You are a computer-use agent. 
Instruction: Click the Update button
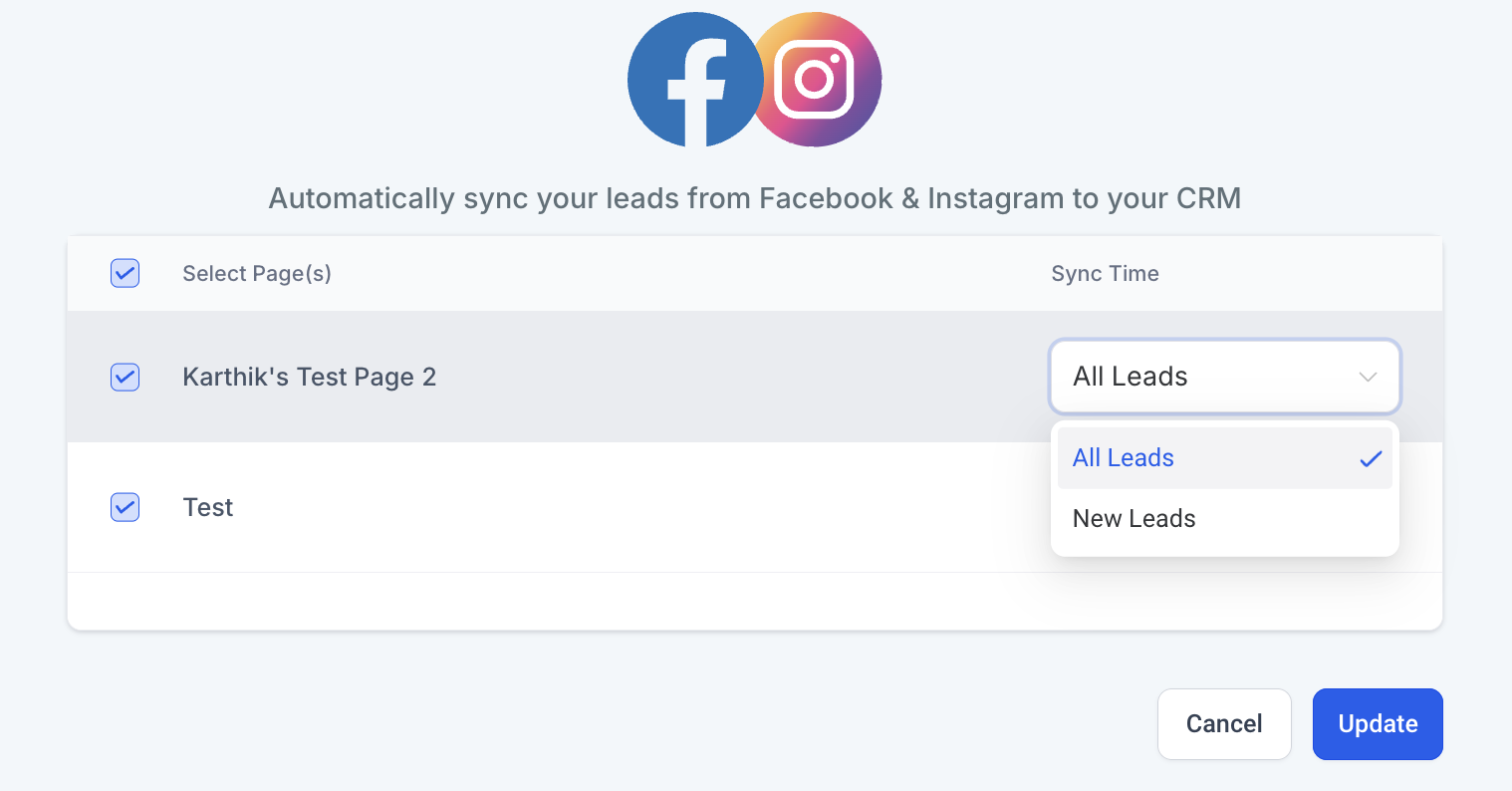[1378, 724]
